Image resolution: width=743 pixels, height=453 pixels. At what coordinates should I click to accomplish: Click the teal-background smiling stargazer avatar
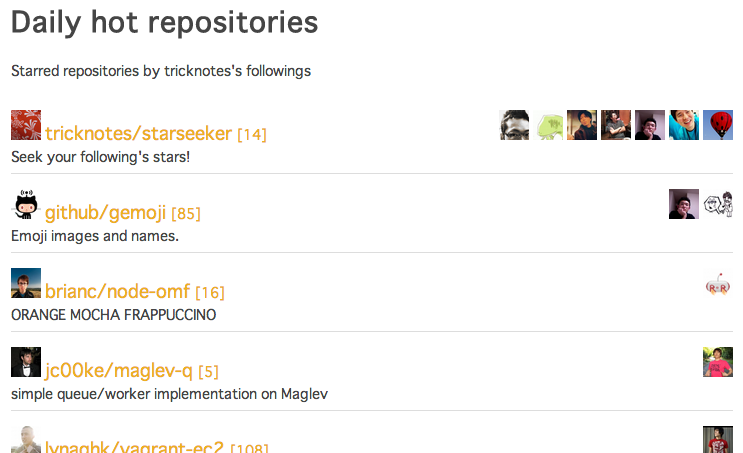coord(684,125)
